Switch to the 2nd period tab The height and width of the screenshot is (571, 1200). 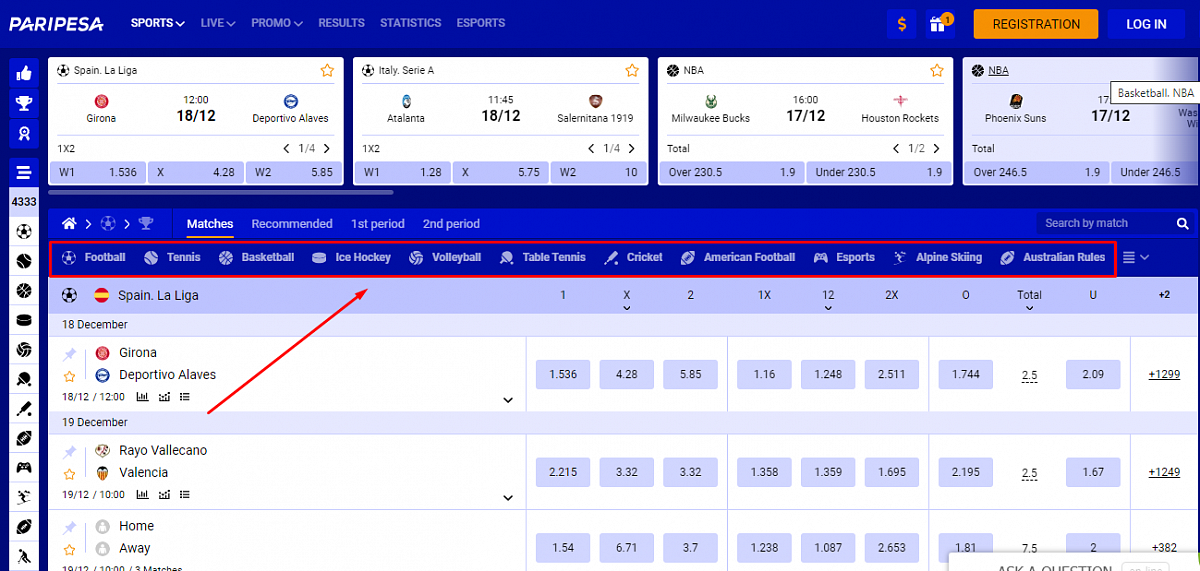pyautogui.click(x=451, y=224)
